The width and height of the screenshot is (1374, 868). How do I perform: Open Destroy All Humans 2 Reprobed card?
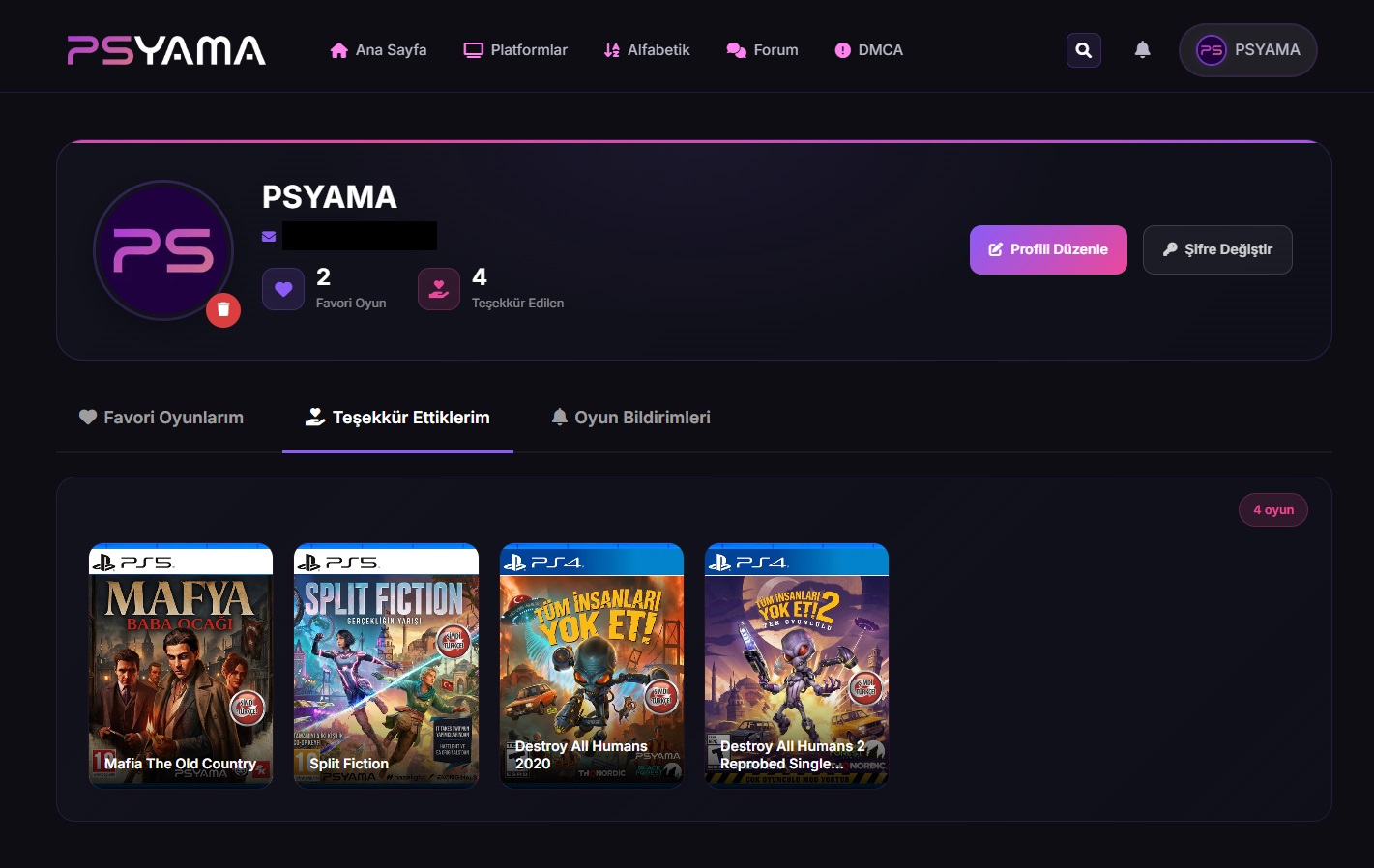click(797, 666)
